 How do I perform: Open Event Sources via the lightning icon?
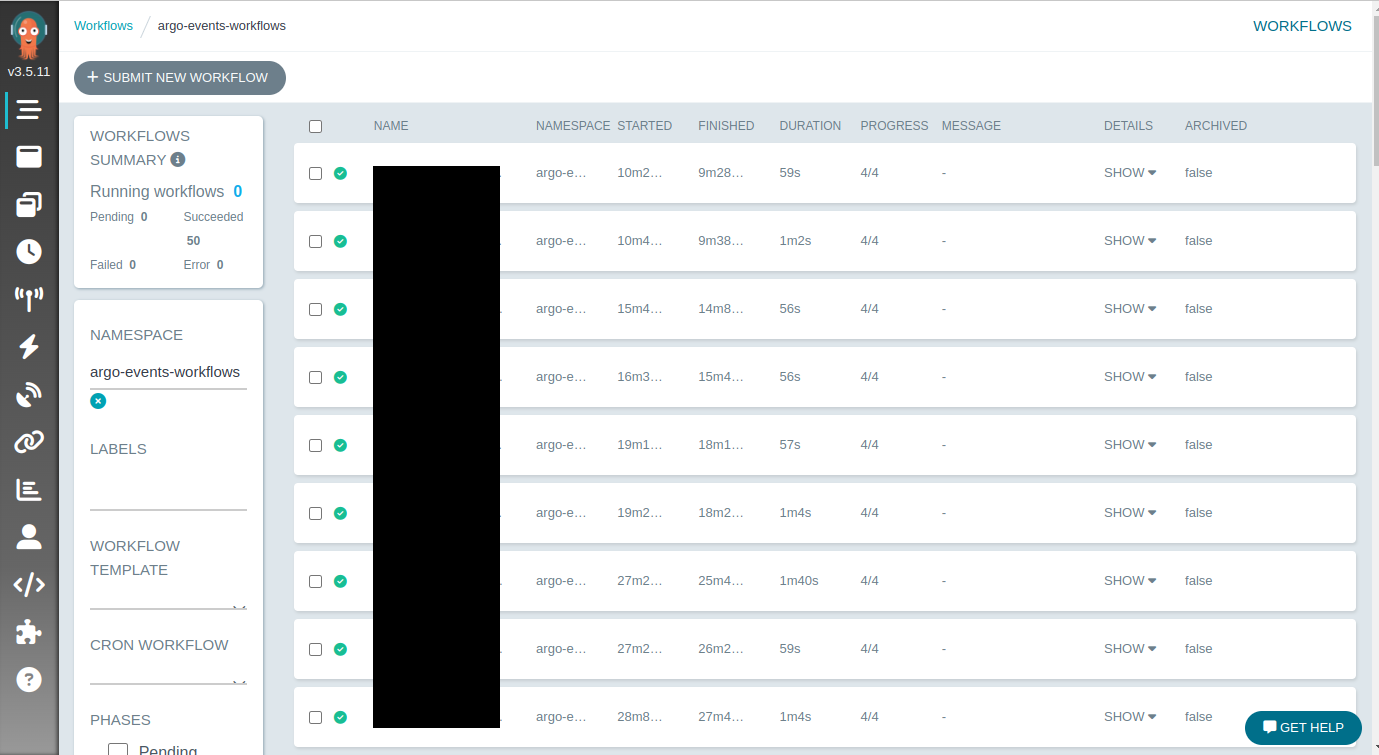pyautogui.click(x=29, y=347)
